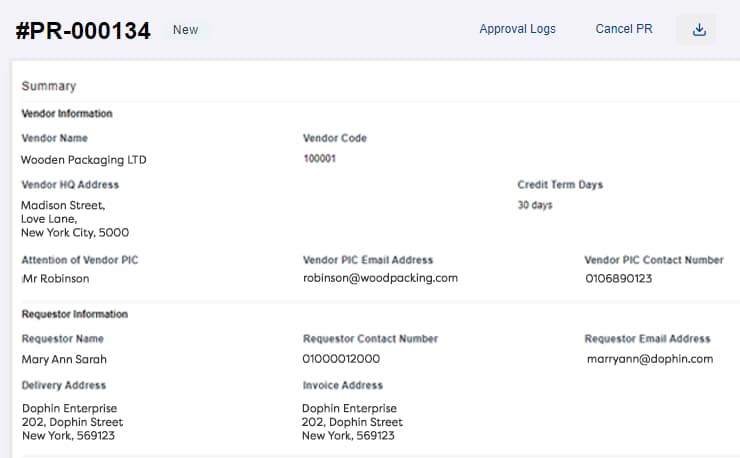Screen dimensions: 740x458
Task: Click the robinson@woodpacking.com email
Action: pos(380,278)
